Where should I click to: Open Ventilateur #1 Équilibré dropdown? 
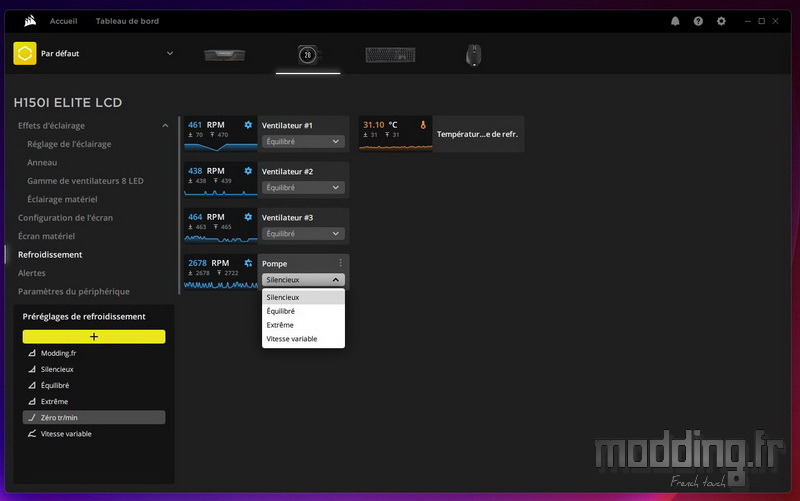click(303, 141)
